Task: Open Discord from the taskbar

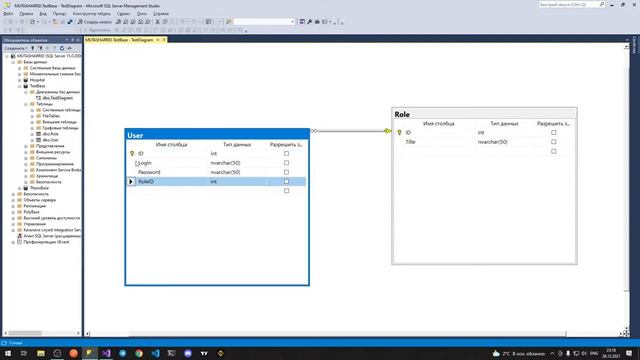Action: pyautogui.click(x=188, y=353)
